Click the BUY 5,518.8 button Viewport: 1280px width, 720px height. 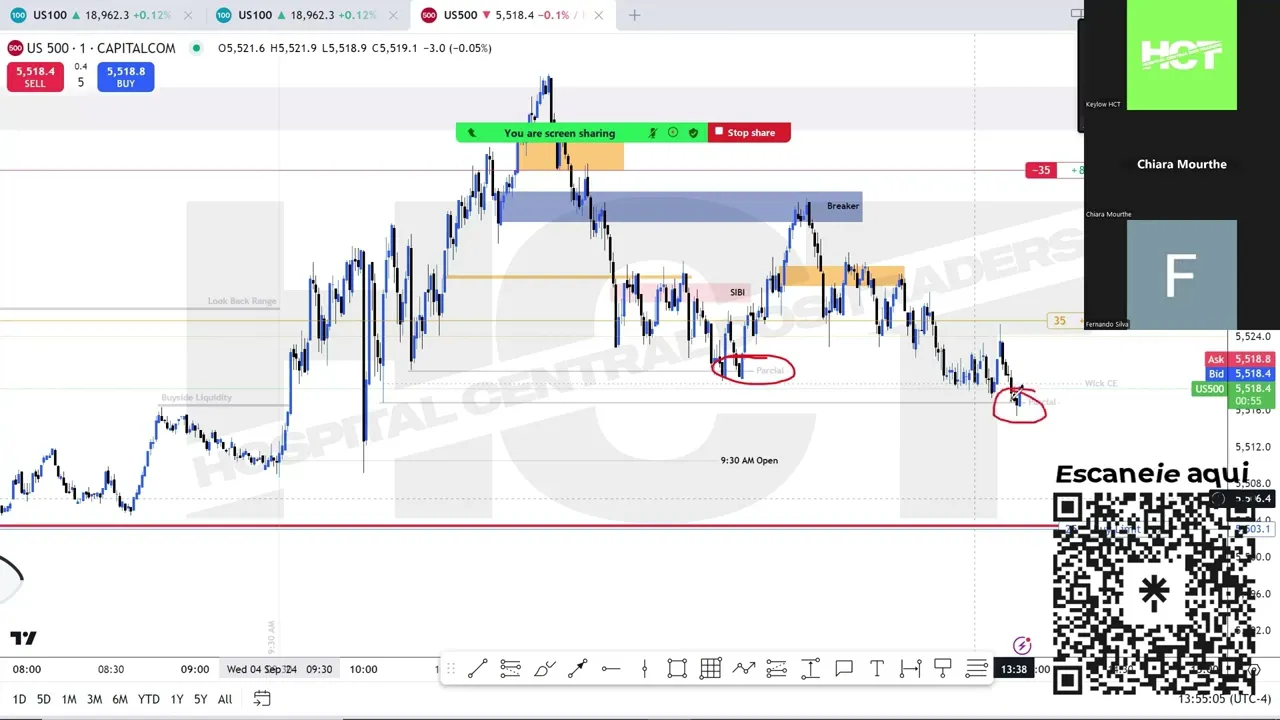pyautogui.click(x=126, y=77)
